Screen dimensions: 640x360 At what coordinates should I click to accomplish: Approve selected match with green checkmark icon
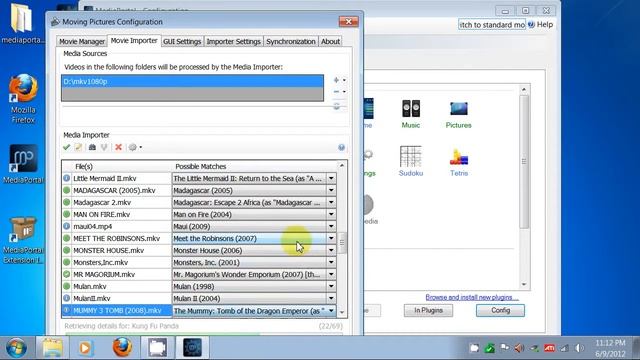click(67, 147)
